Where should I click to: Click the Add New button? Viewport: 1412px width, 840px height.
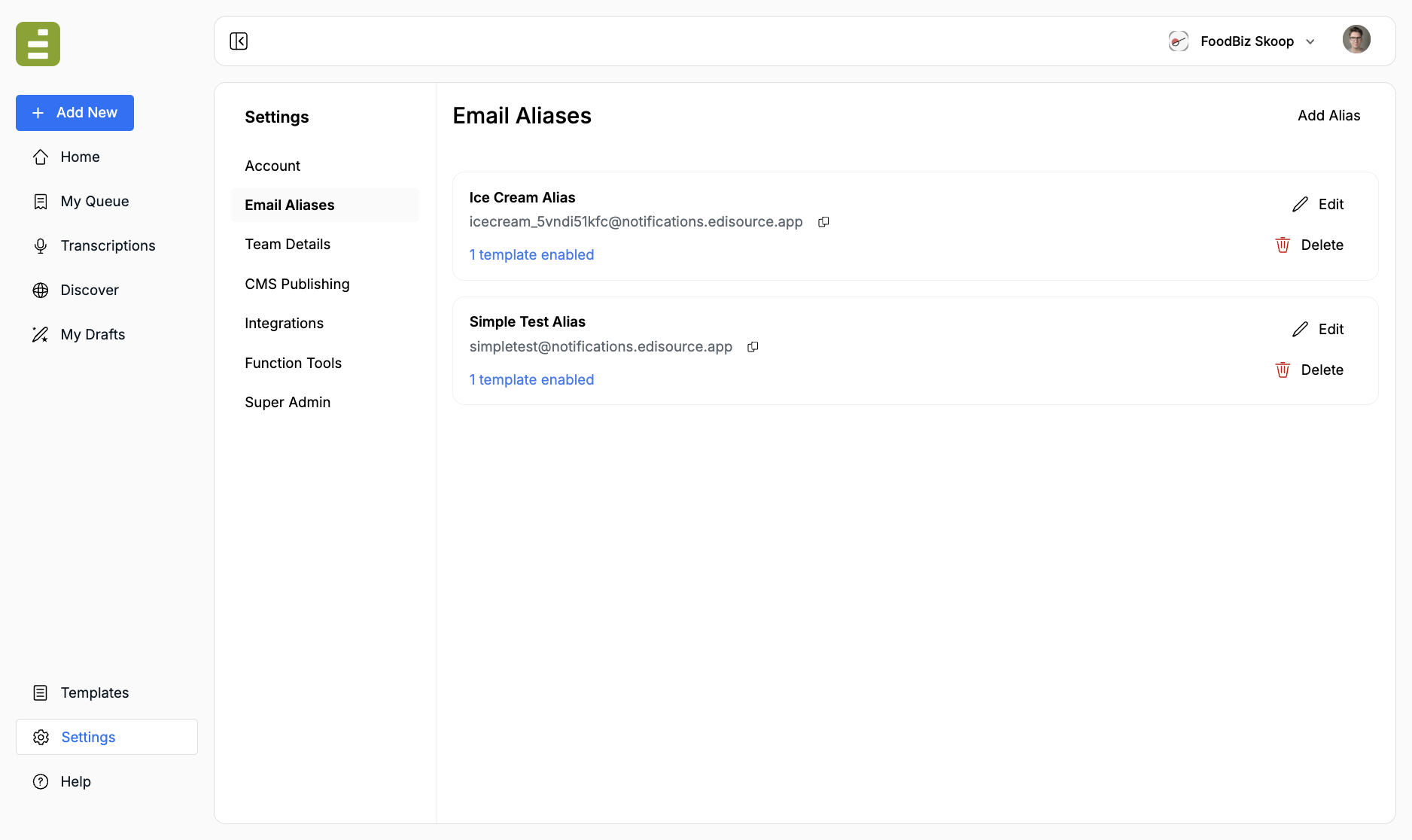pyautogui.click(x=75, y=113)
